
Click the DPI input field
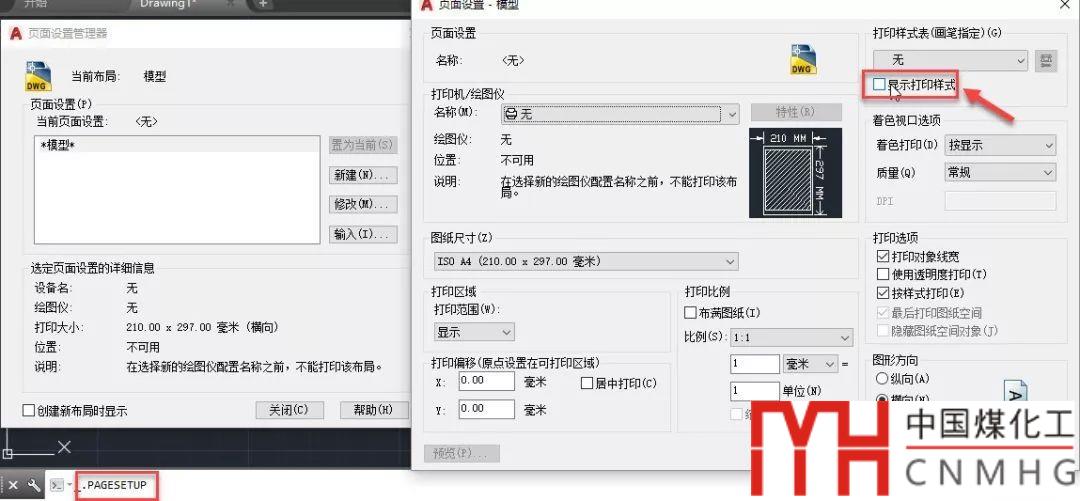click(x=1000, y=201)
